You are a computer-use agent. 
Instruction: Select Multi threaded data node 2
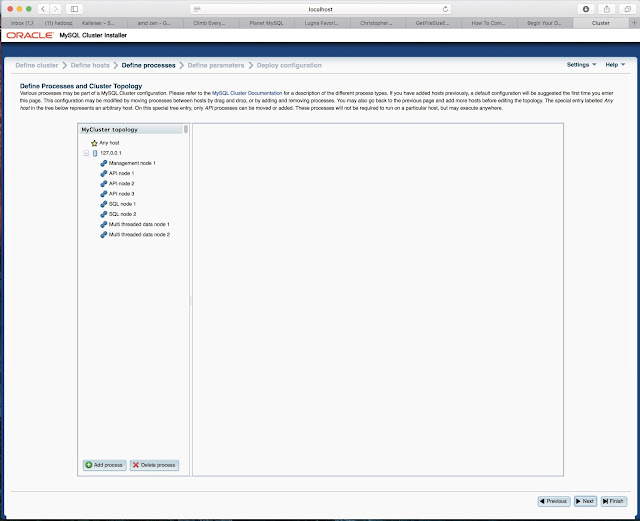click(x=139, y=234)
